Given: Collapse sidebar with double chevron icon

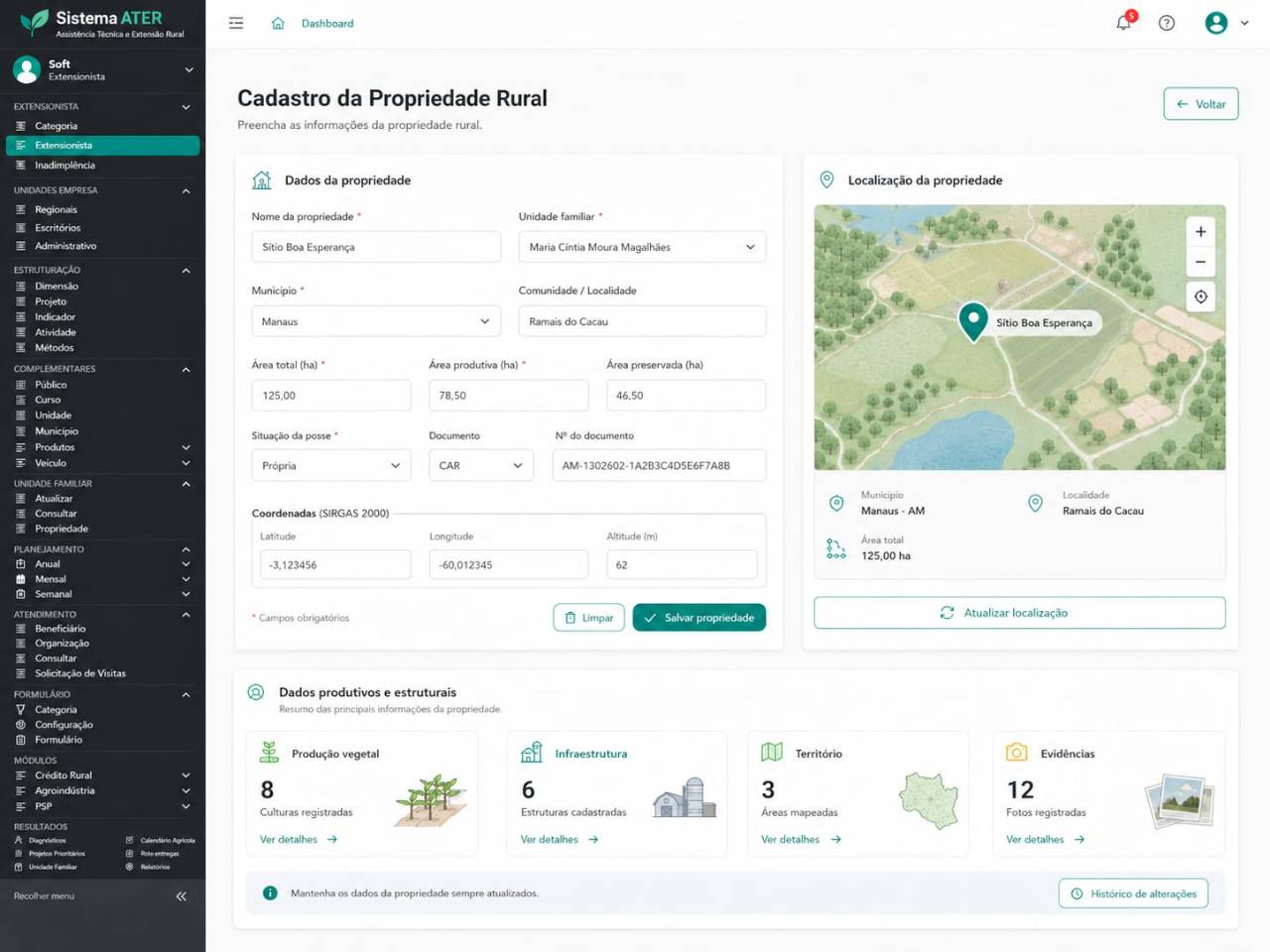Looking at the screenshot, I should tap(182, 896).
